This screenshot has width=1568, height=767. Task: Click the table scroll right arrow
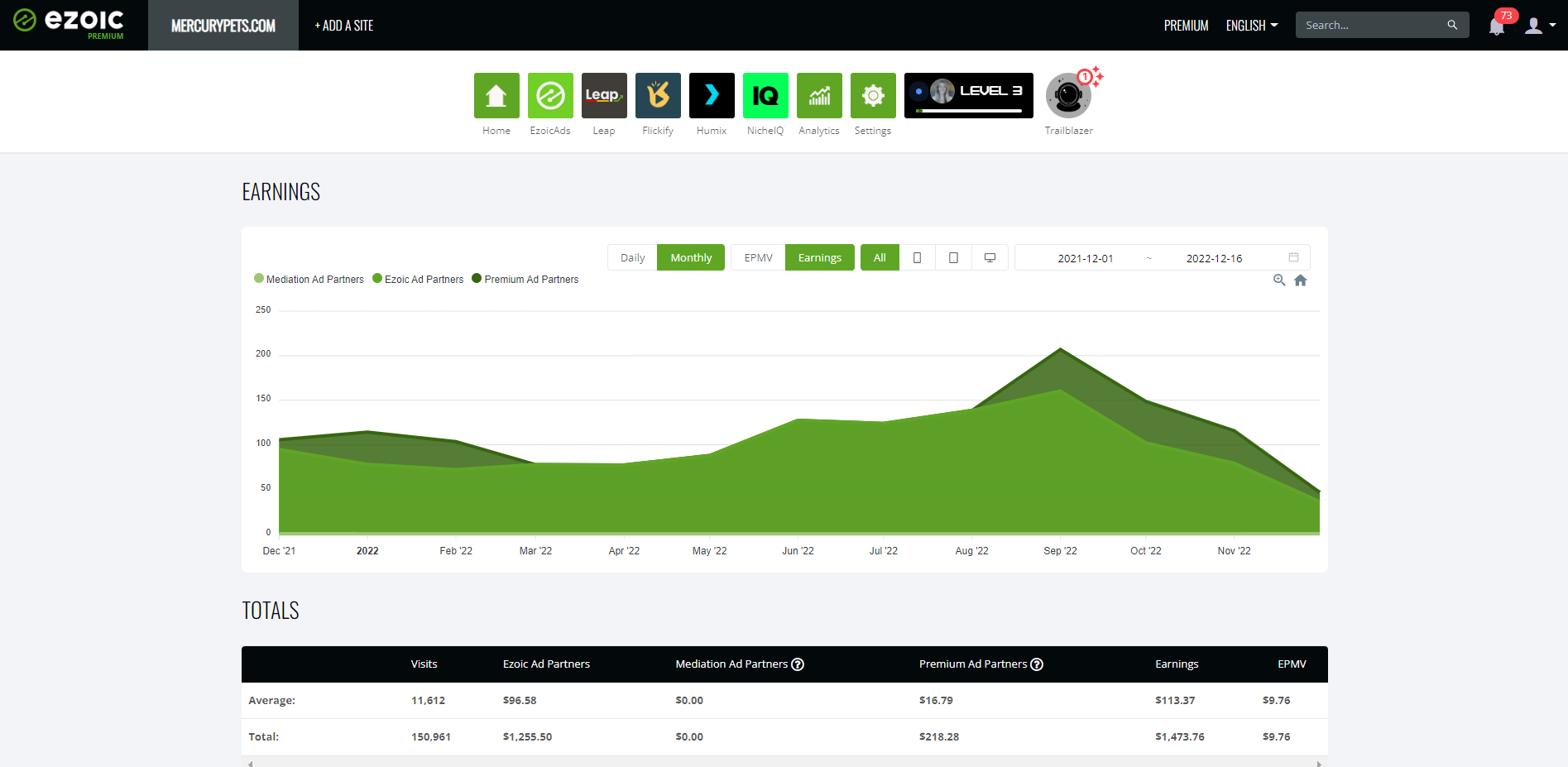[x=1319, y=763]
